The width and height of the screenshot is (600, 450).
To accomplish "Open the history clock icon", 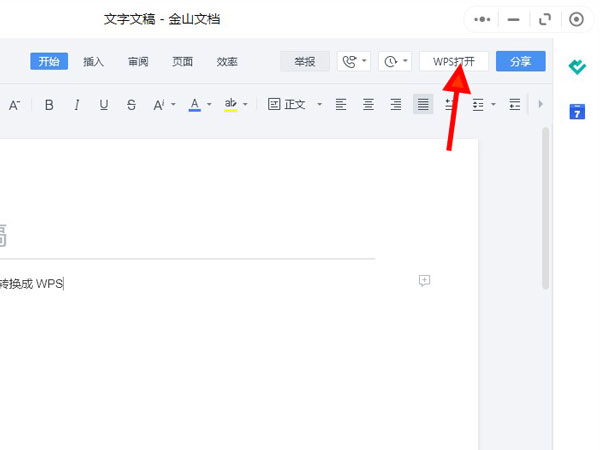I will (390, 62).
